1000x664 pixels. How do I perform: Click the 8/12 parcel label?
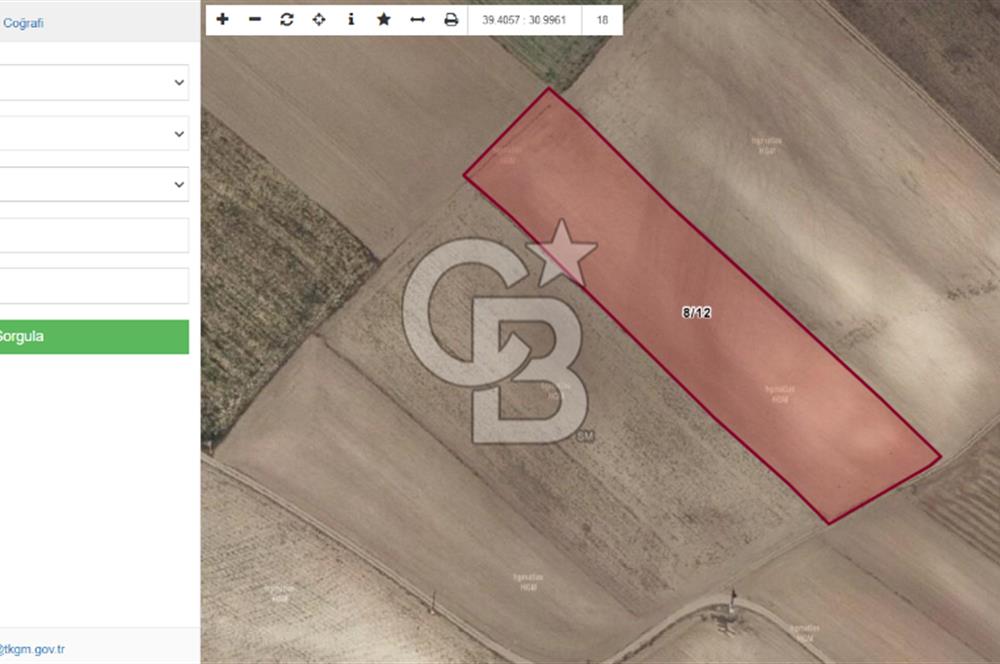tap(696, 313)
